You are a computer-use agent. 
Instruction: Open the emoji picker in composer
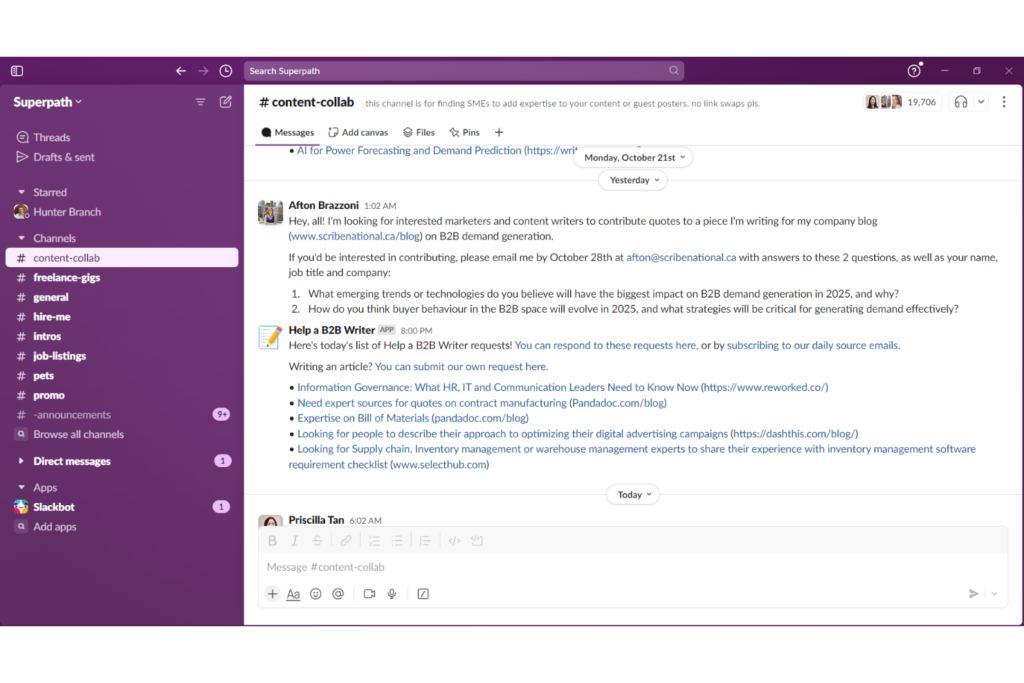click(316, 594)
